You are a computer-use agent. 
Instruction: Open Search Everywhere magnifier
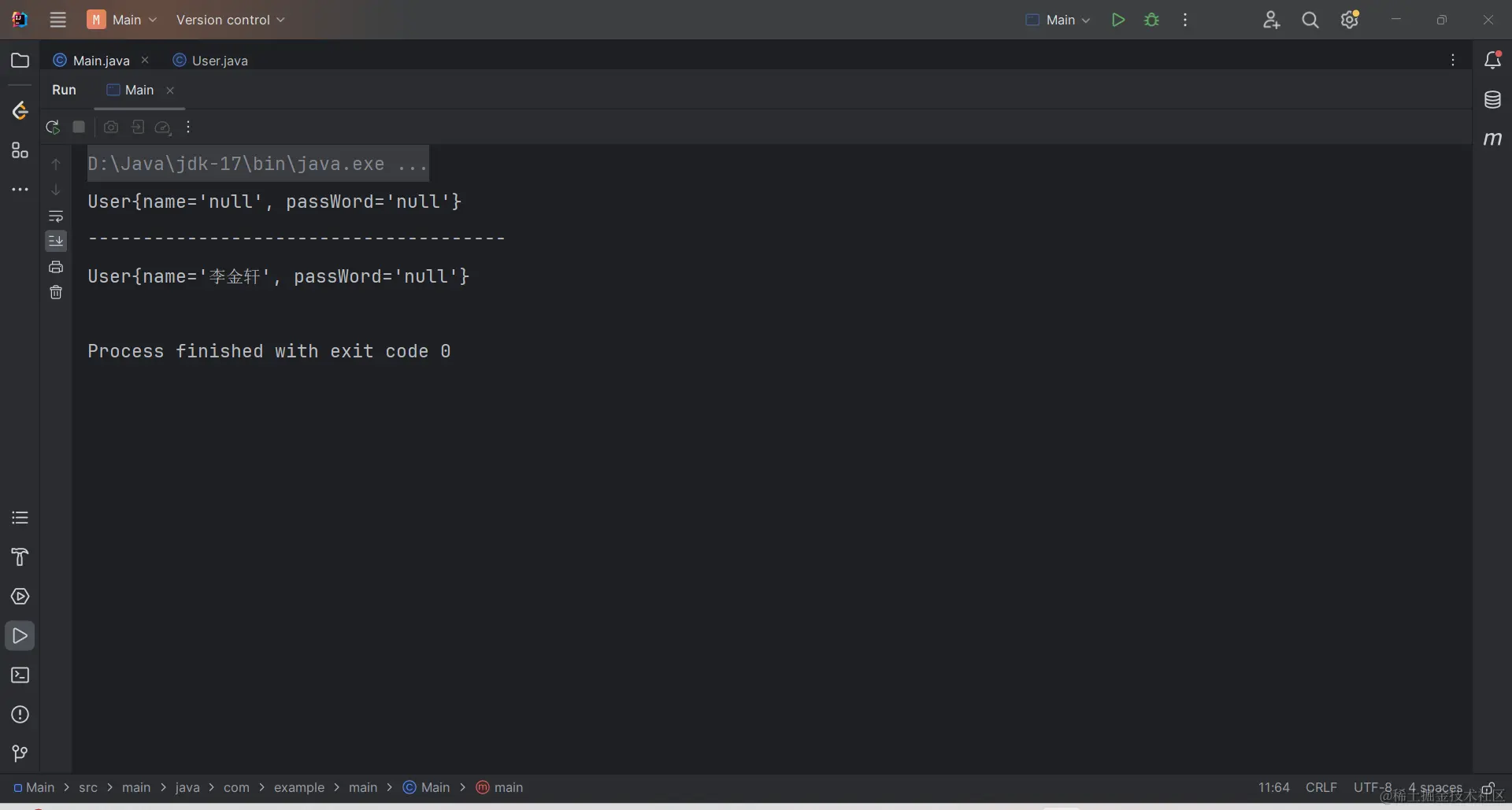pos(1310,20)
